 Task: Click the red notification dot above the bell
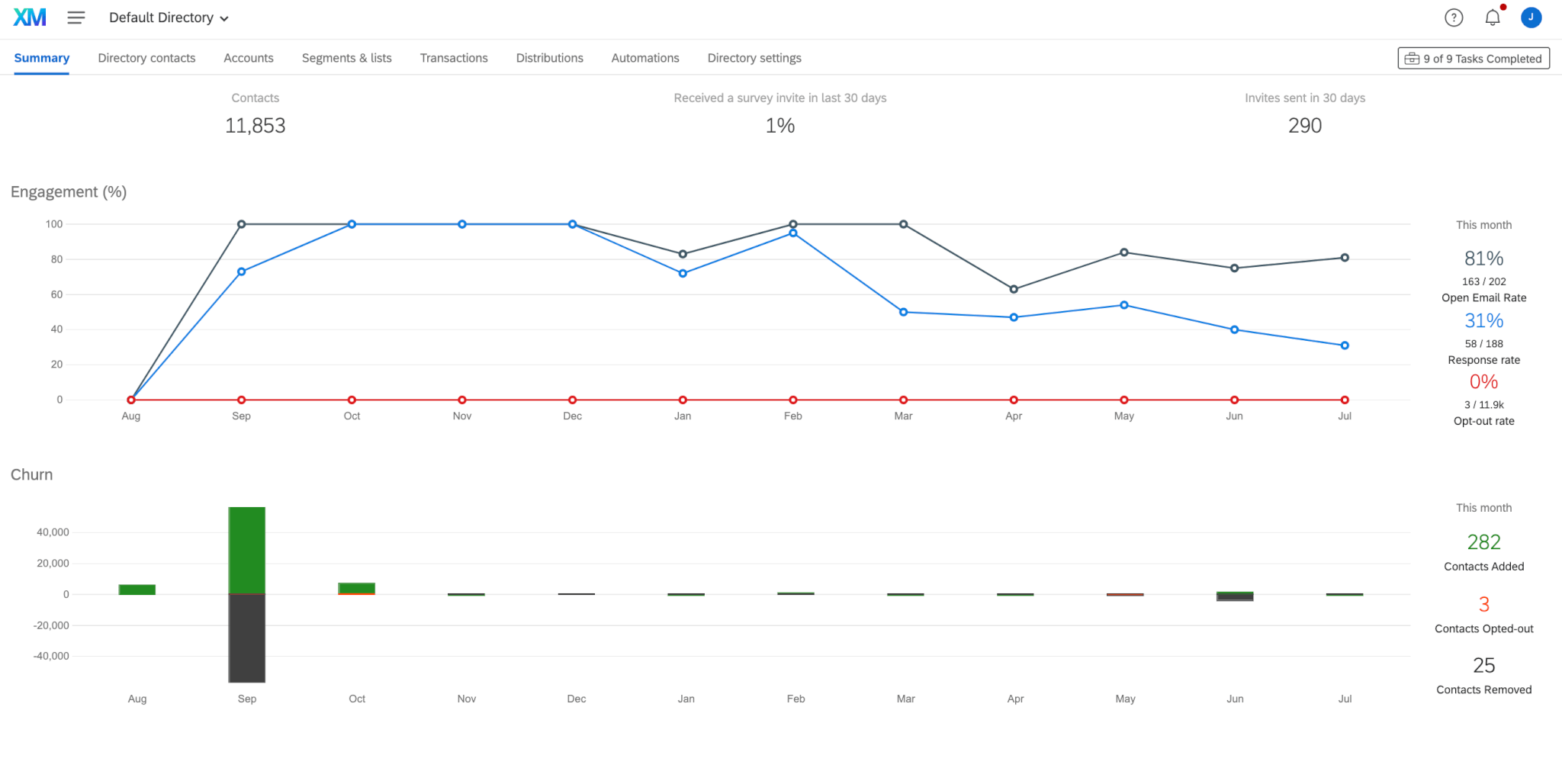pos(1503,7)
